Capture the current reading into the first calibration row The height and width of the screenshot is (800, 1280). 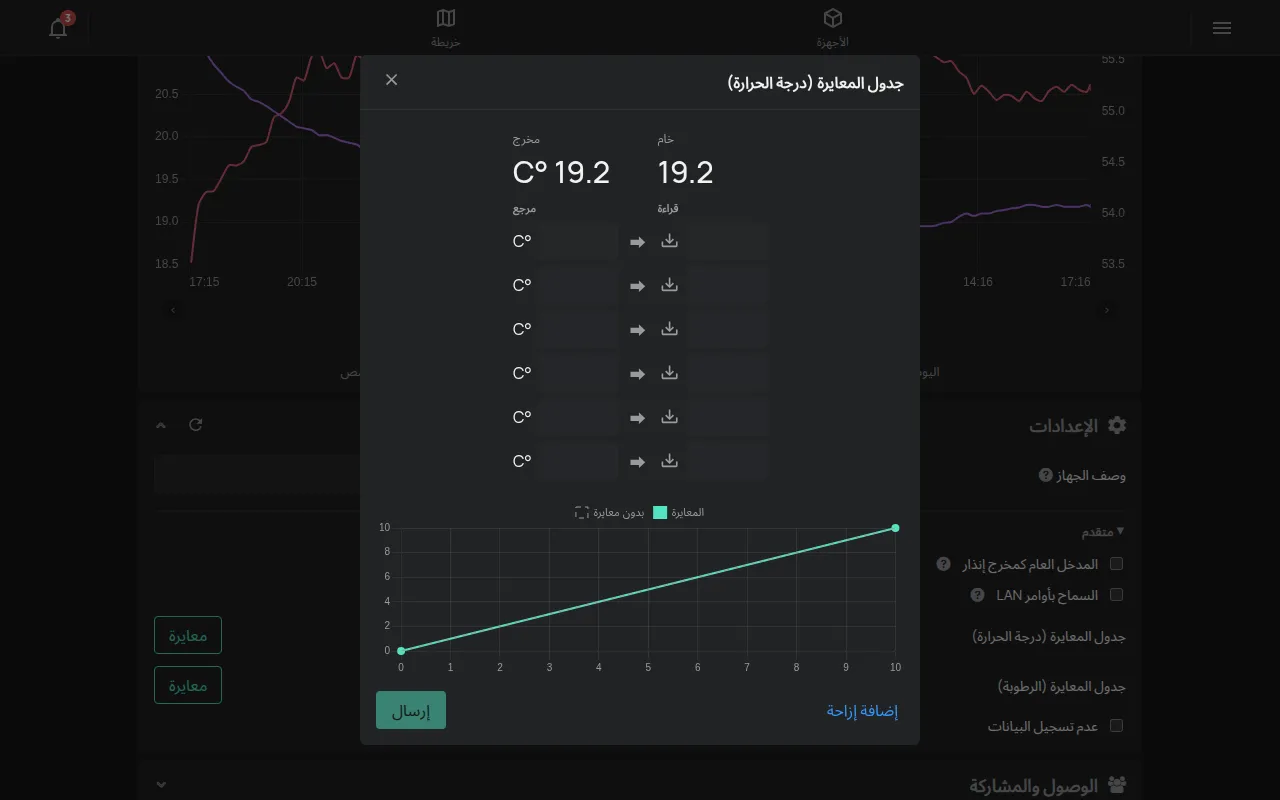pos(670,241)
